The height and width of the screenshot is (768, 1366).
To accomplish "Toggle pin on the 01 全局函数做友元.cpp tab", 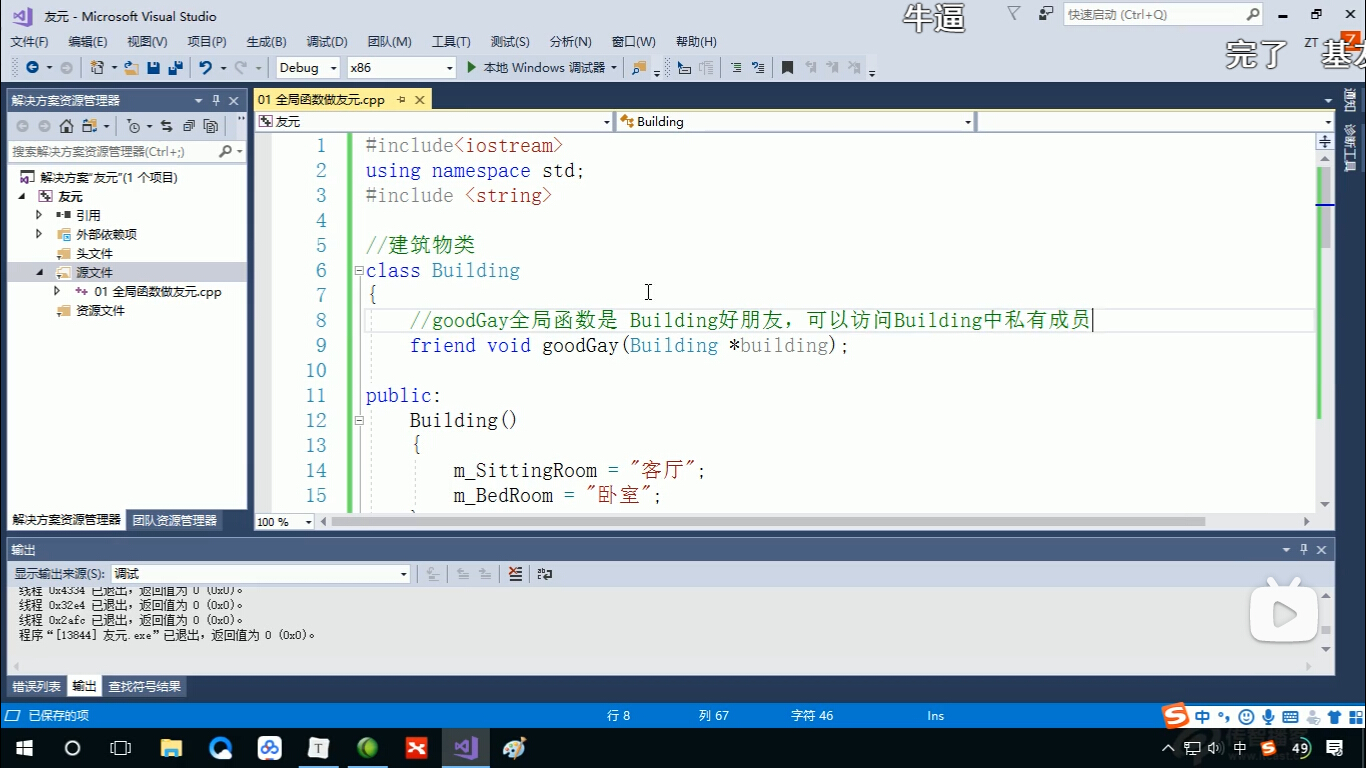I will point(401,100).
